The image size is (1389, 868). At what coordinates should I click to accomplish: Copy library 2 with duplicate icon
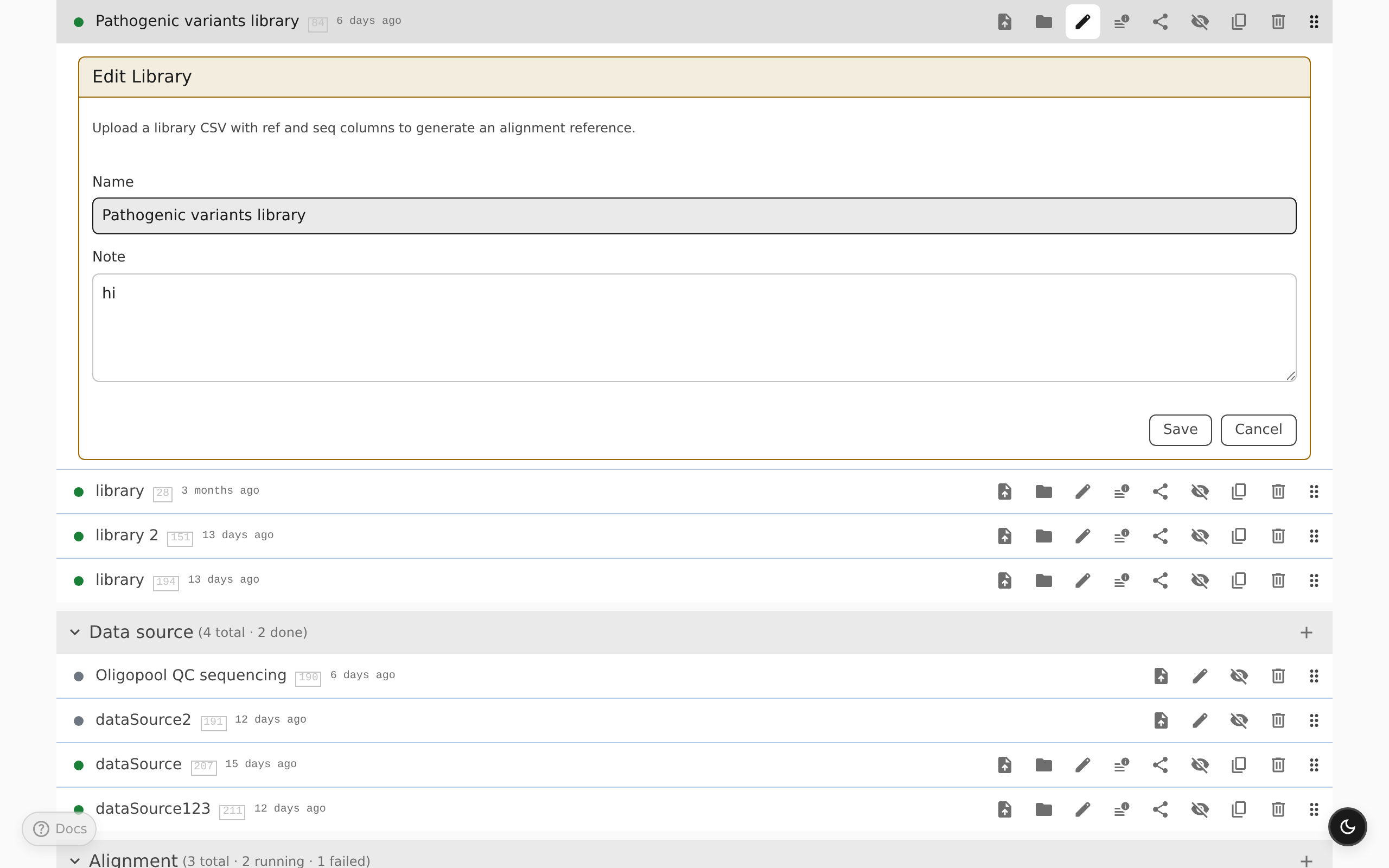pyautogui.click(x=1239, y=536)
